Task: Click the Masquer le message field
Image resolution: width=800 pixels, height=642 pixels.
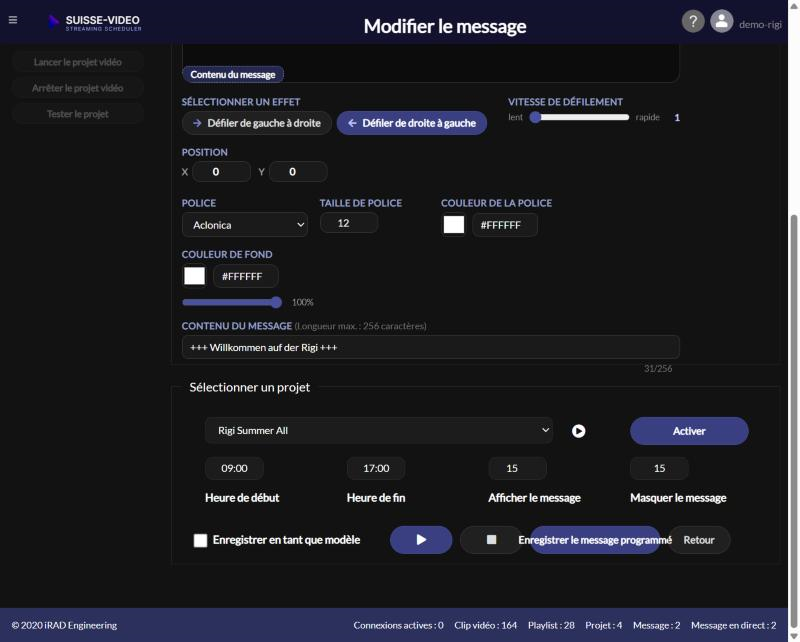Action: 659,468
